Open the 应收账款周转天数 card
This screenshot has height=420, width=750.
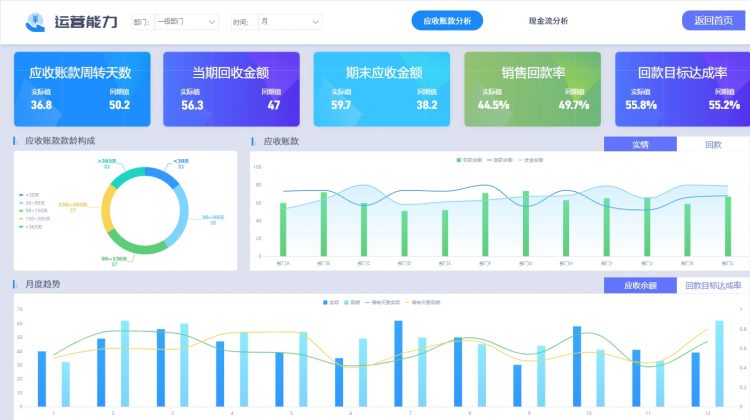pos(82,89)
